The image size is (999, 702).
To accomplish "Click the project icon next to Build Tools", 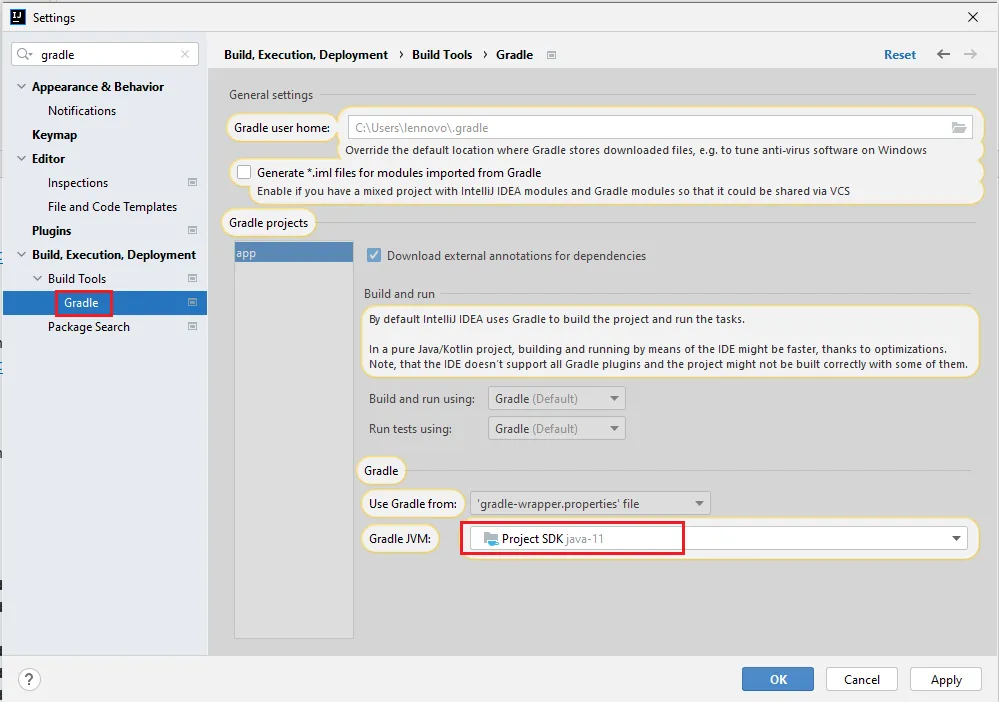I will pos(192,278).
